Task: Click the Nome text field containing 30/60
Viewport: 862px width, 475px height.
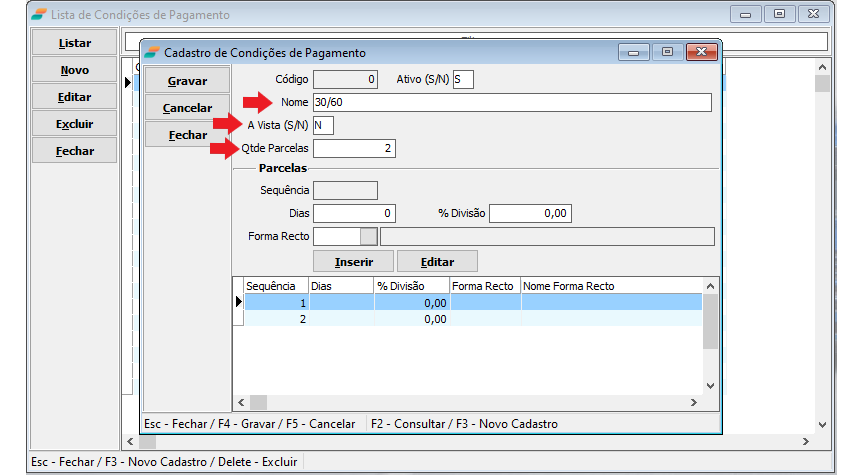Action: point(511,102)
